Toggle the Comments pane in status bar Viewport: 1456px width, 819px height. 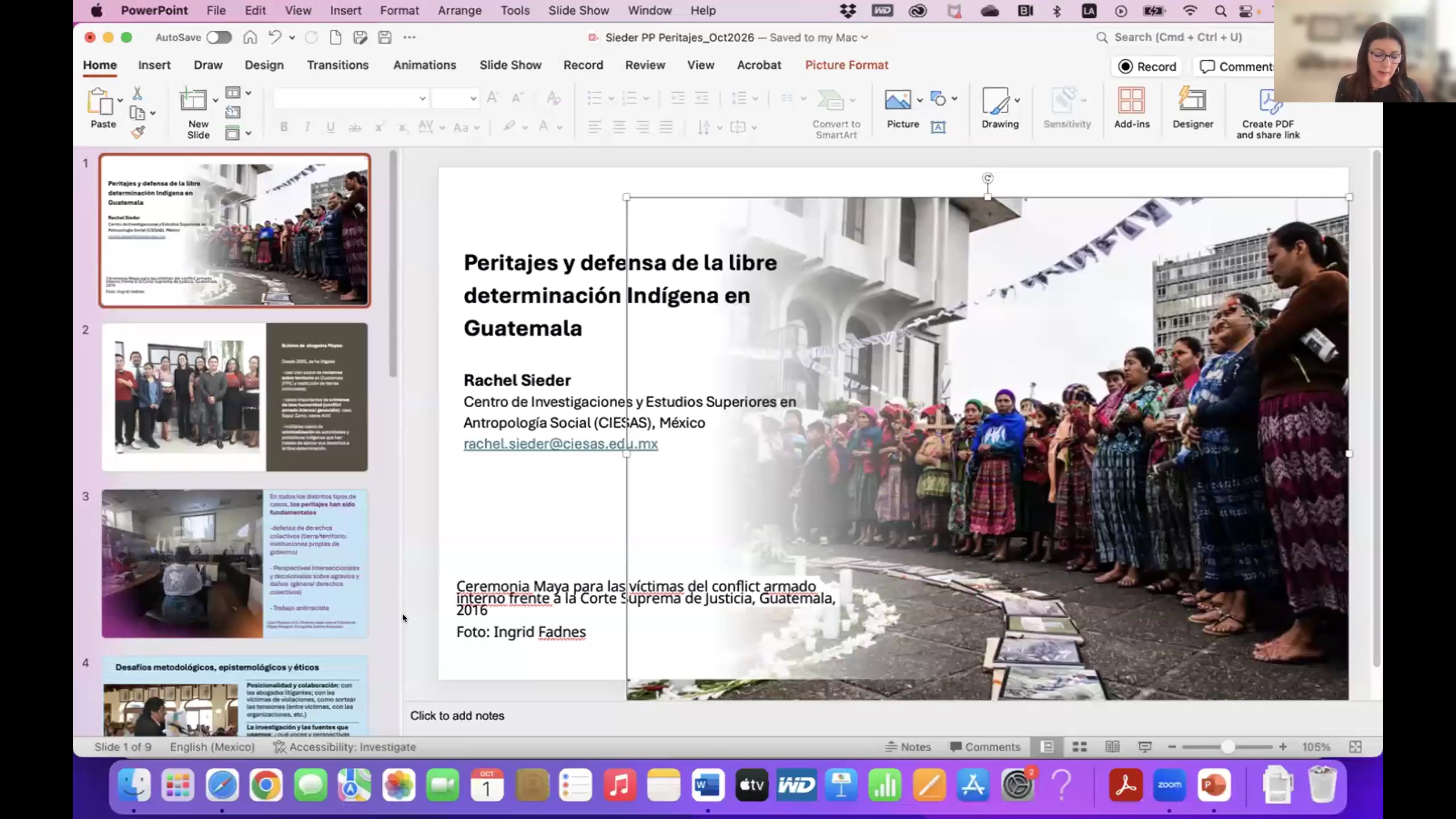pyautogui.click(x=985, y=747)
